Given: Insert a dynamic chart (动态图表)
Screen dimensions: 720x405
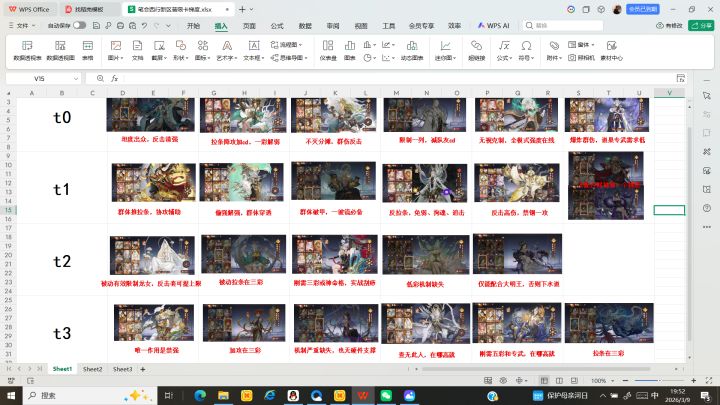Looking at the screenshot, I should pos(412,51).
